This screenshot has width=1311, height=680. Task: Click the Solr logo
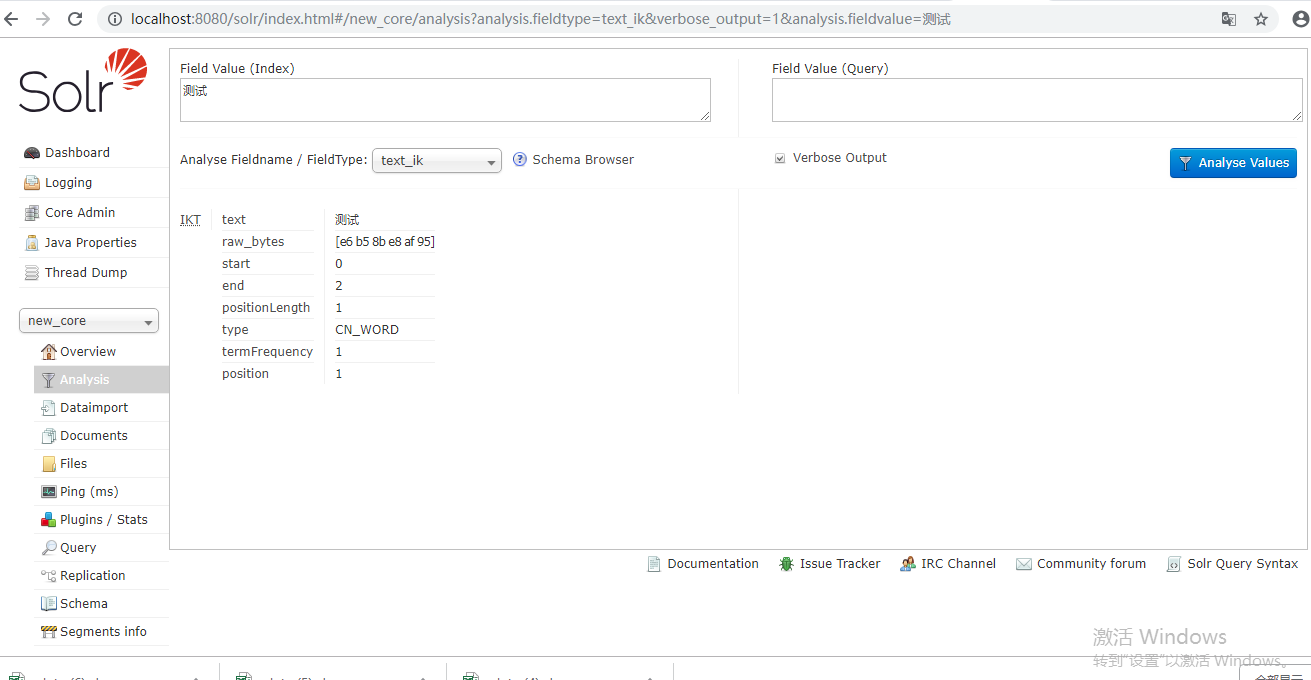(83, 81)
